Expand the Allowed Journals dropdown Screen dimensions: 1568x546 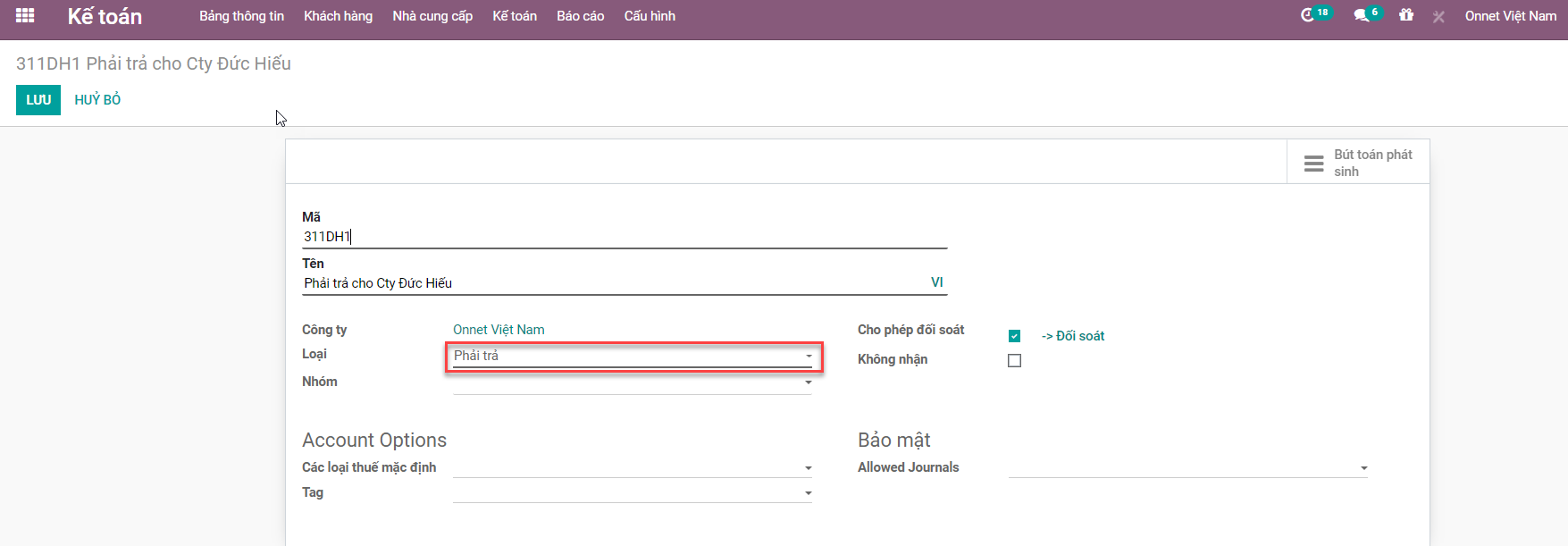coord(1187,467)
